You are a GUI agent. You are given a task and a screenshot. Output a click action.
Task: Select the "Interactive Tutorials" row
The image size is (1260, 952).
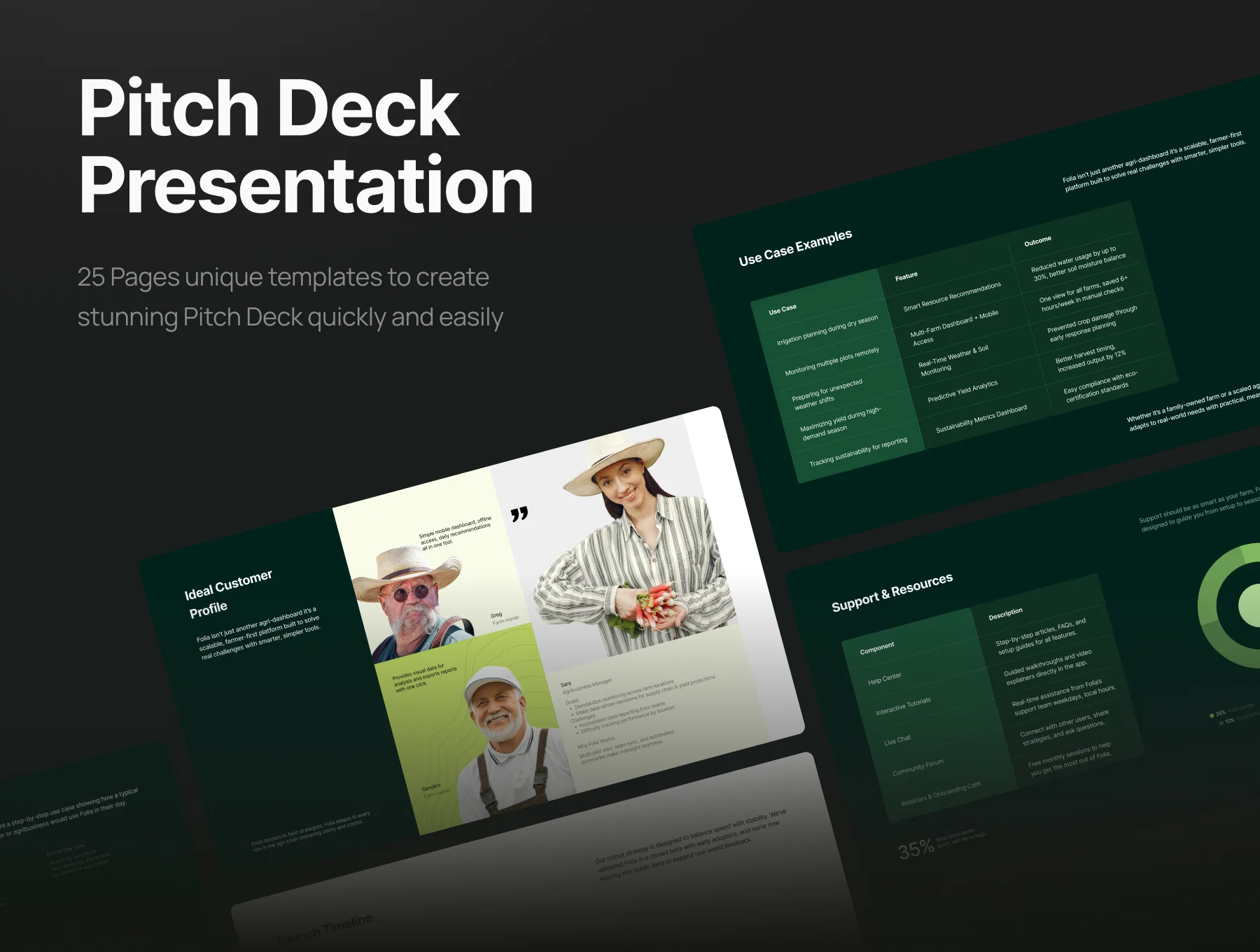click(x=903, y=706)
